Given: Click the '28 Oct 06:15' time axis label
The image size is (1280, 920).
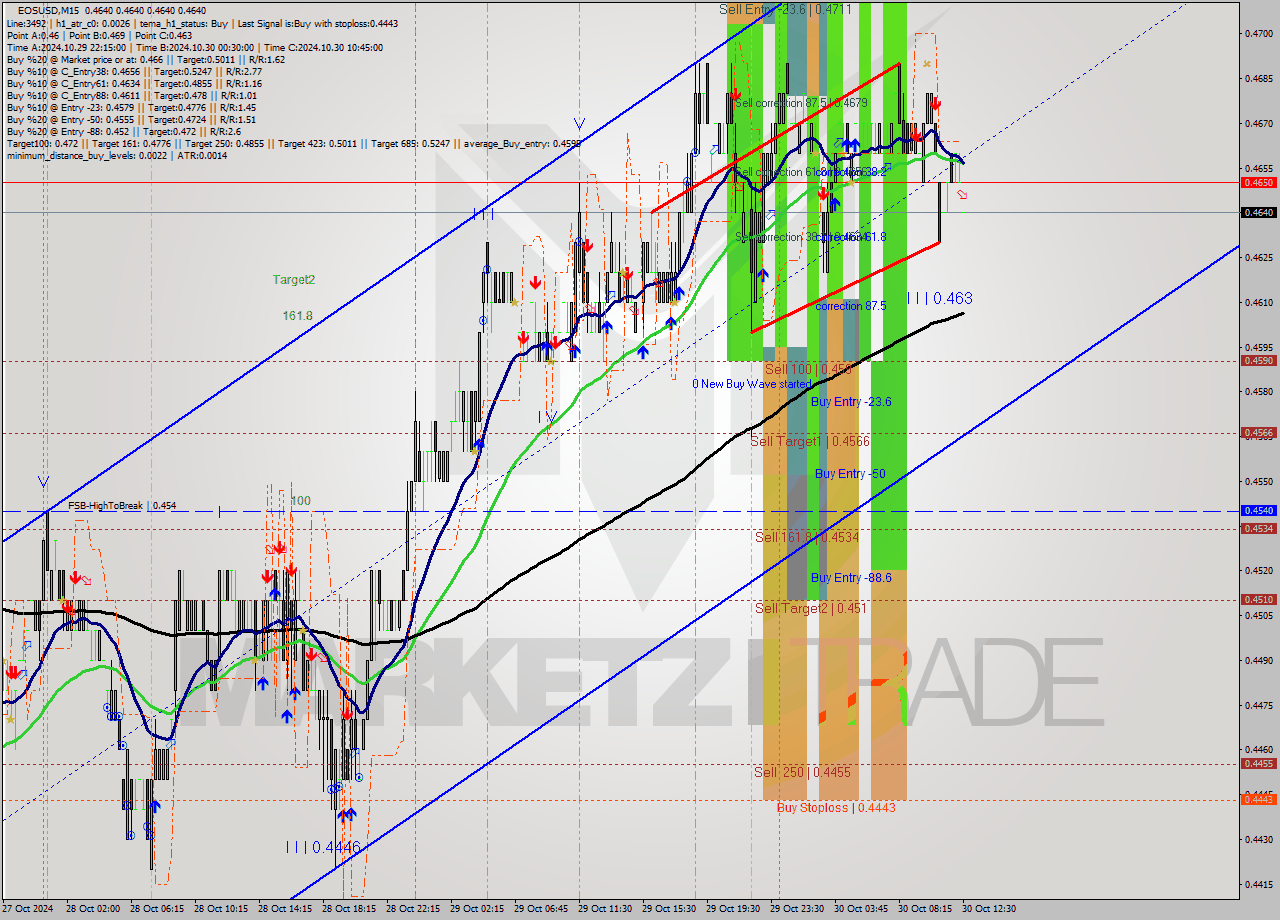Looking at the screenshot, I should point(157,909).
